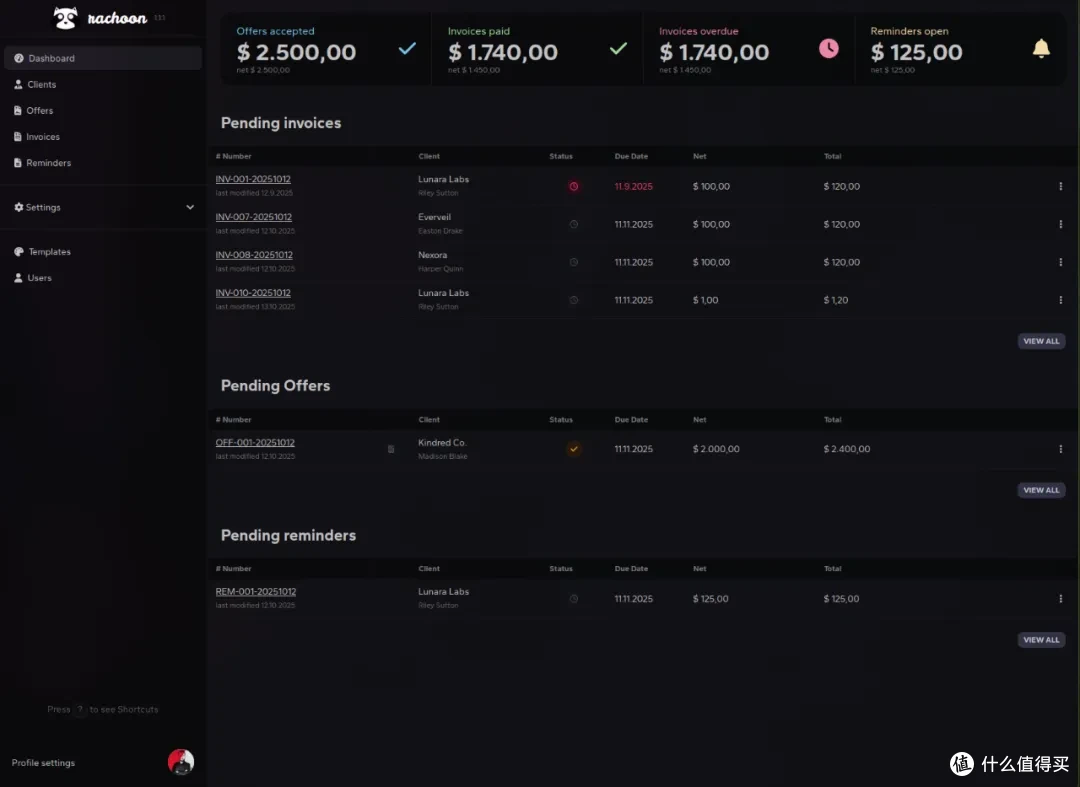This screenshot has height=787, width=1080.
Task: Open invoice INV-007-20251012
Action: tap(253, 217)
